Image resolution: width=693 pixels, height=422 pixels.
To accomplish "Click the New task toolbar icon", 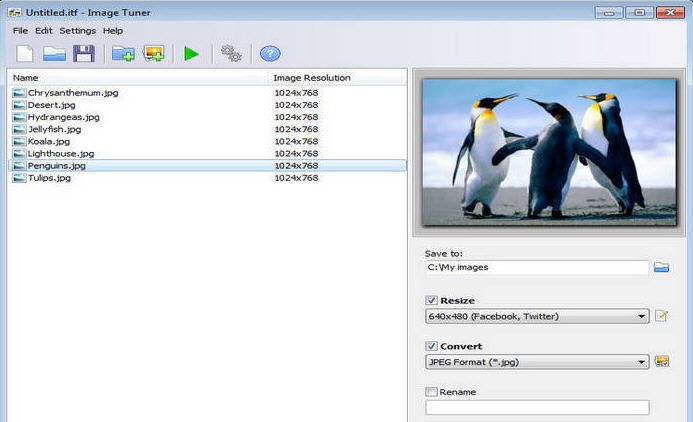I will [25, 54].
